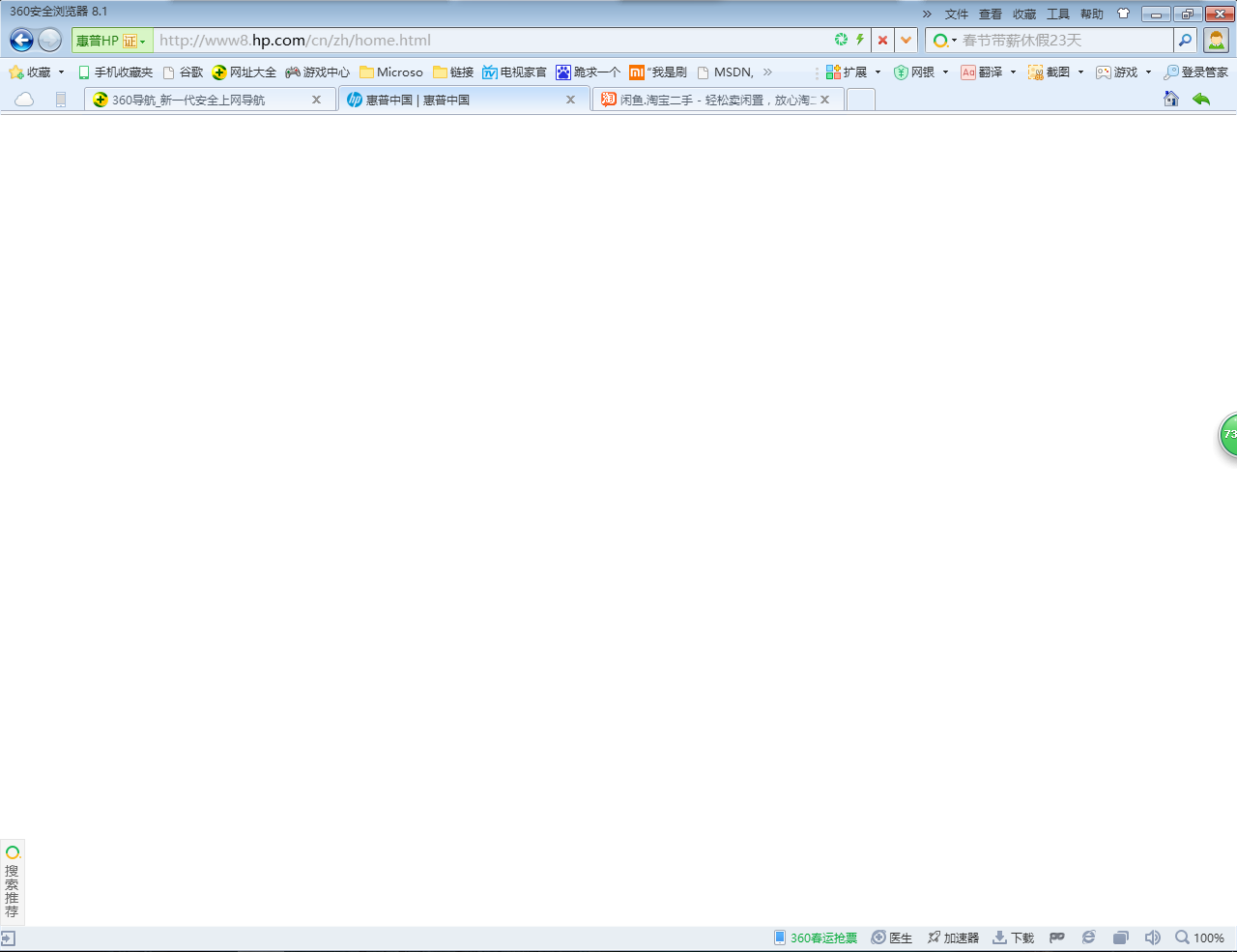Viewport: 1237px width, 952px height.
Task: Go back with the blue back arrow
Action: pyautogui.click(x=21, y=40)
